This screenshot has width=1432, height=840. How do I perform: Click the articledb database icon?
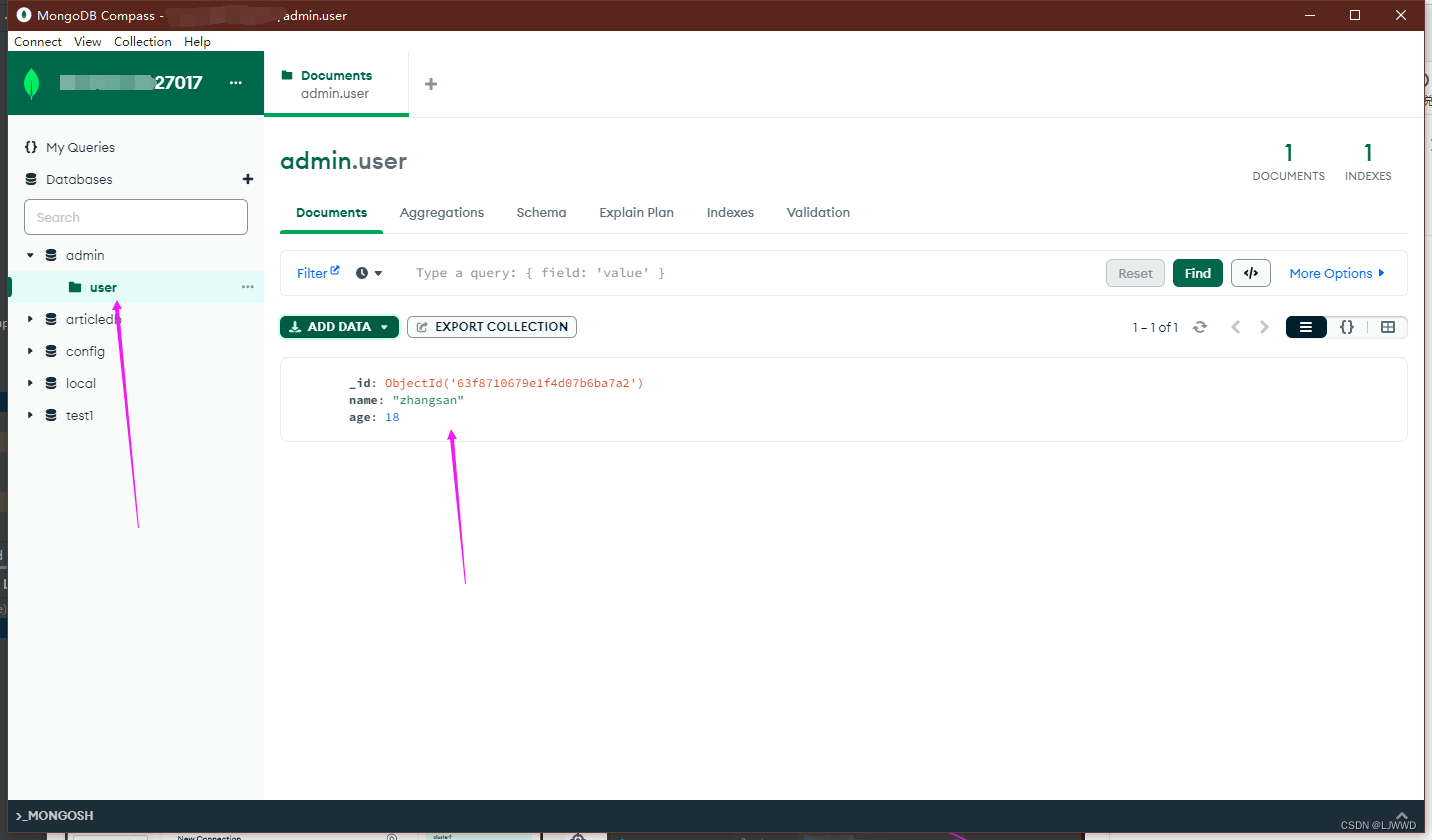pyautogui.click(x=51, y=319)
